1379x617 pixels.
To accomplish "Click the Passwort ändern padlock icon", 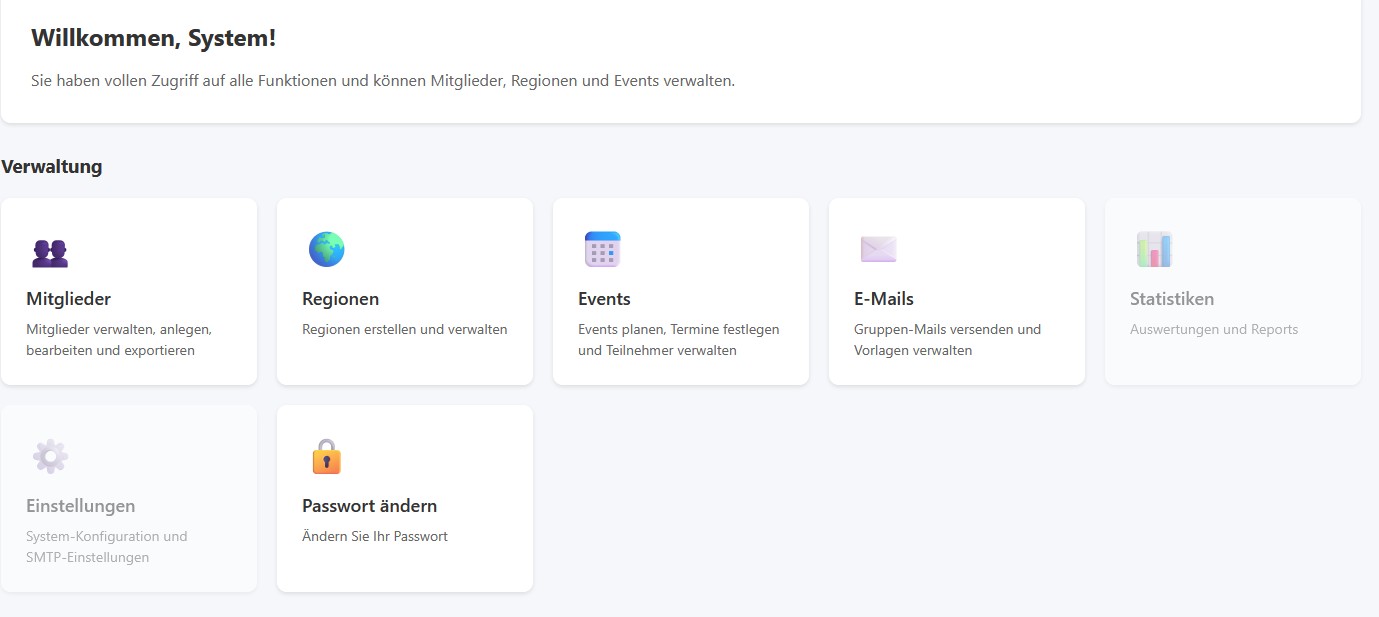I will click(326, 456).
